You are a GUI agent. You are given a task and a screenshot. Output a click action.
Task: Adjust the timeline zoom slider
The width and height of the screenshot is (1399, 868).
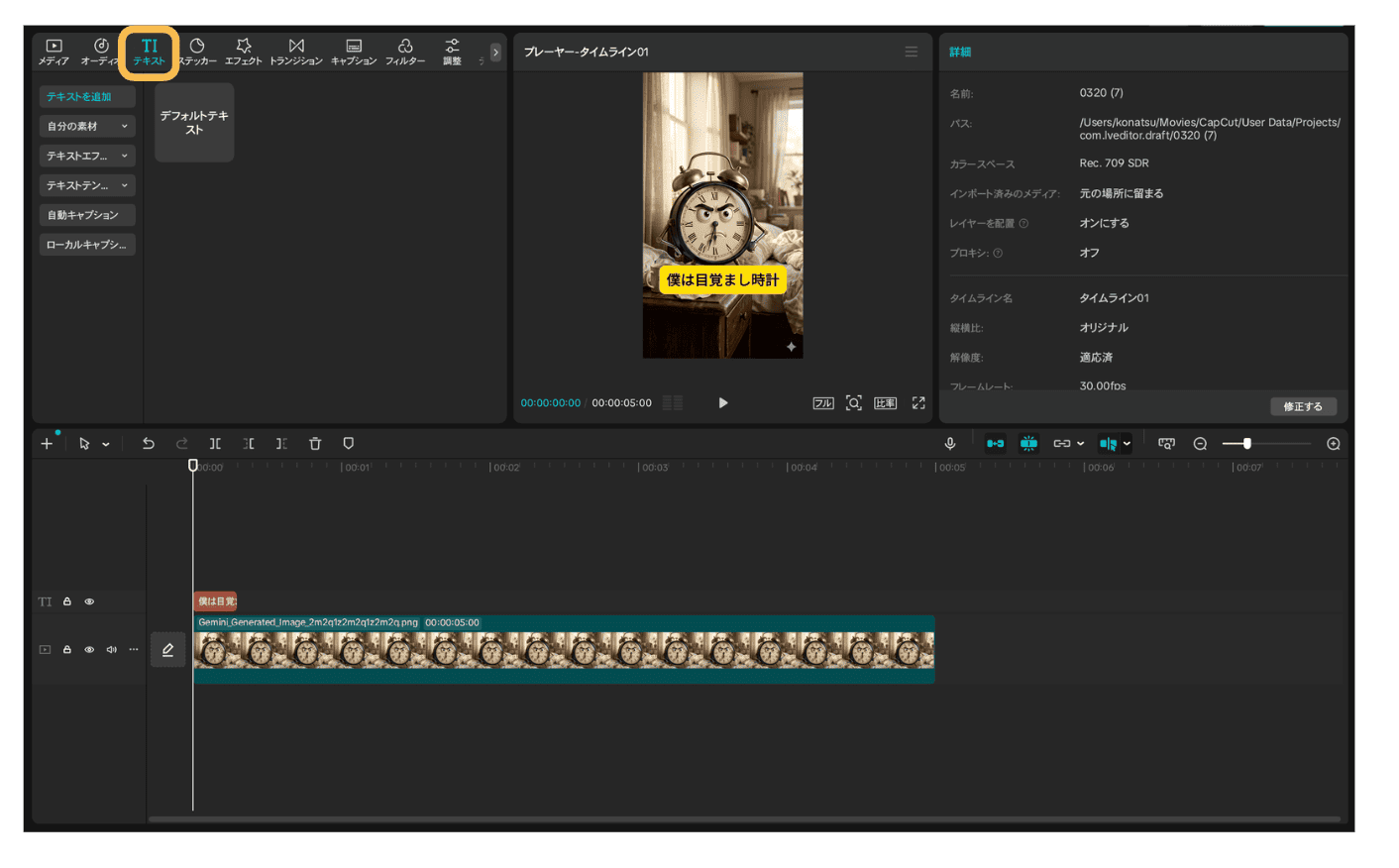click(x=1246, y=444)
